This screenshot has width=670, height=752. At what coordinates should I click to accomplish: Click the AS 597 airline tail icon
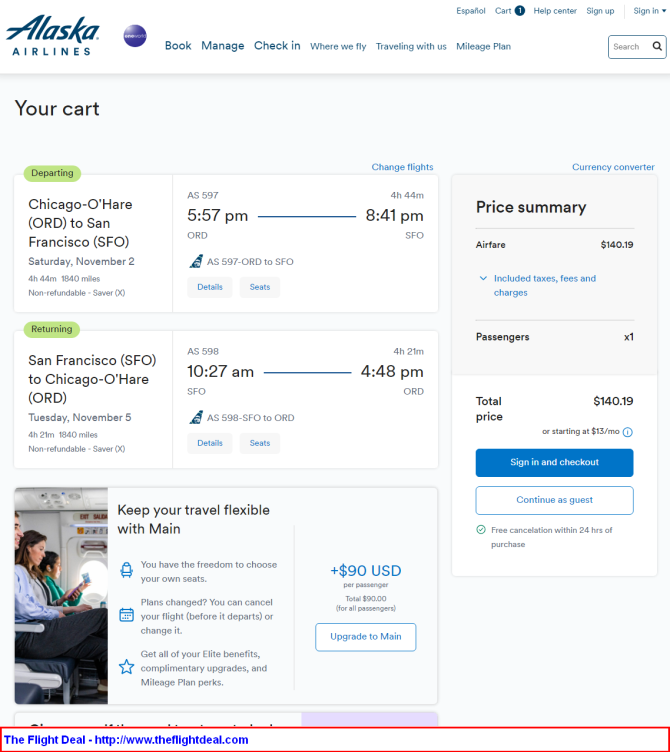click(196, 261)
